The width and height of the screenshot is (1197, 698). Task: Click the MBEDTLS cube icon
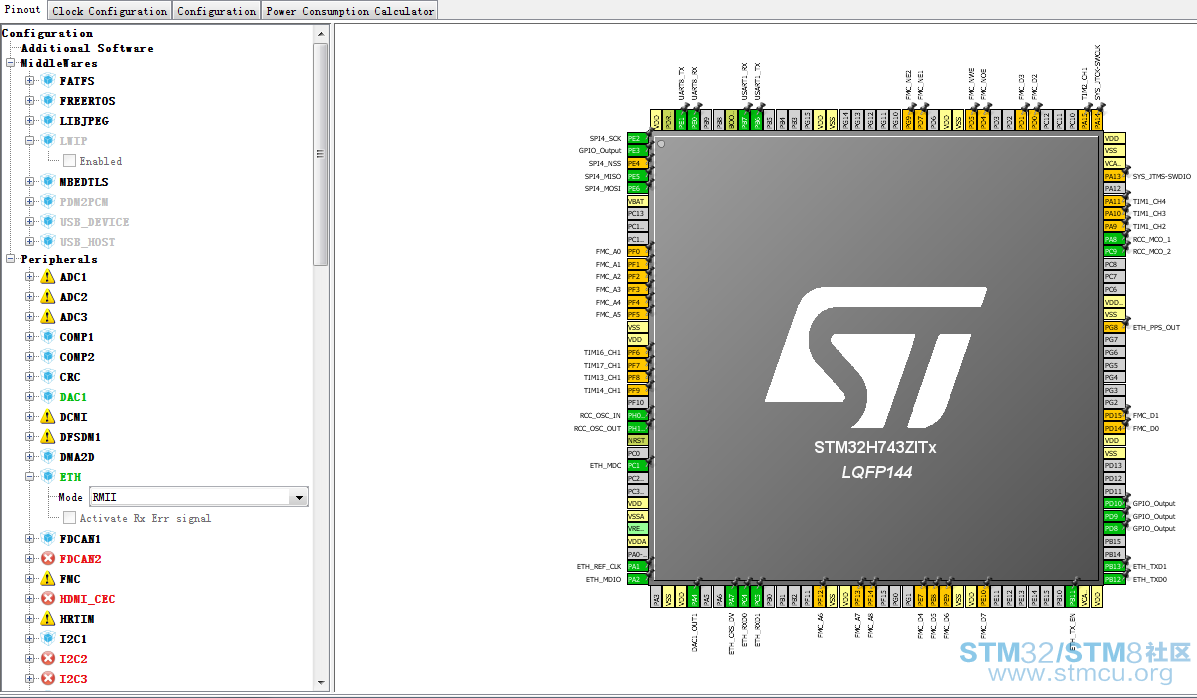click(48, 181)
